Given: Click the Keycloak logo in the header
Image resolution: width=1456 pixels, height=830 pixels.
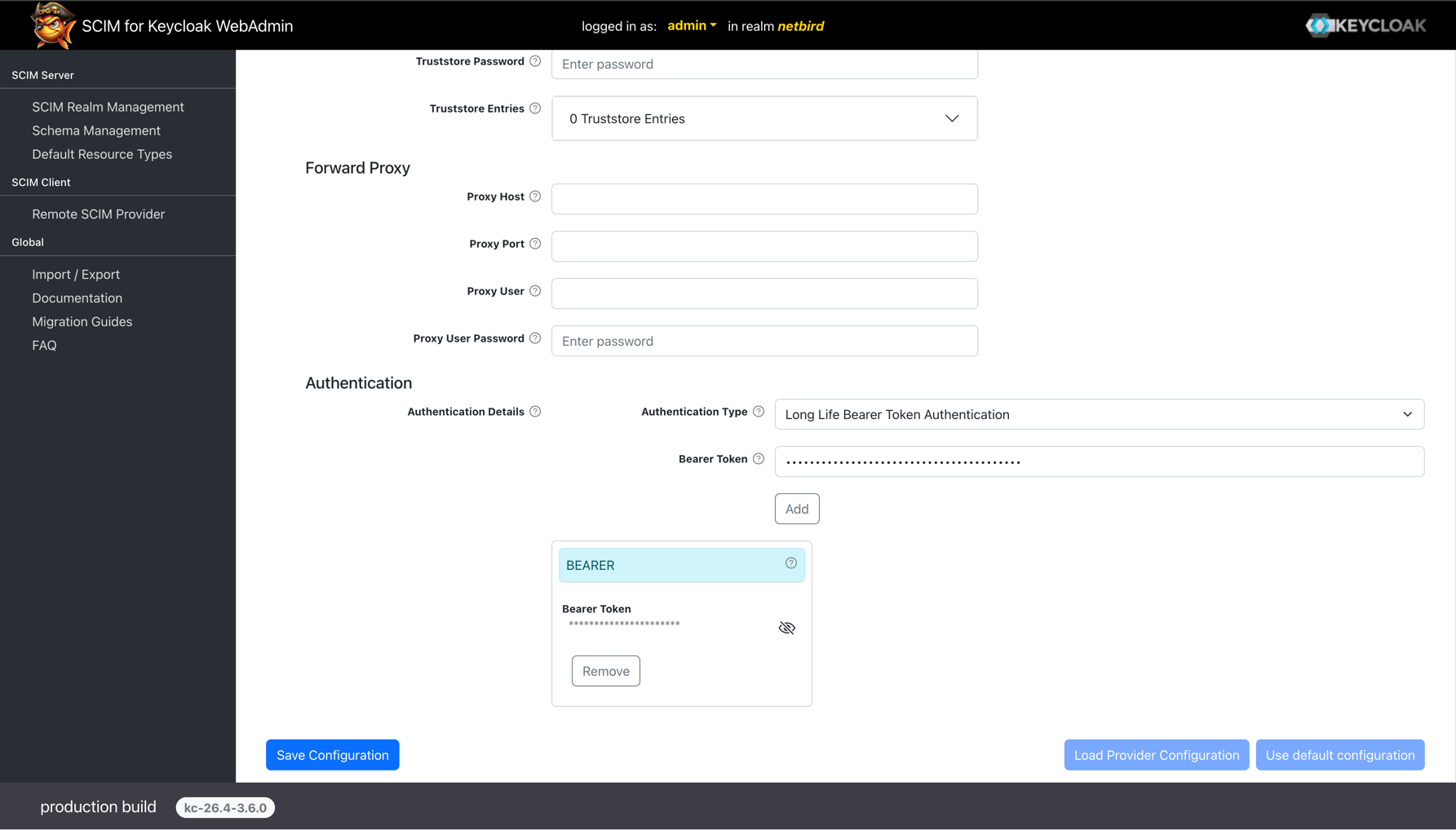Looking at the screenshot, I should click(x=1365, y=25).
